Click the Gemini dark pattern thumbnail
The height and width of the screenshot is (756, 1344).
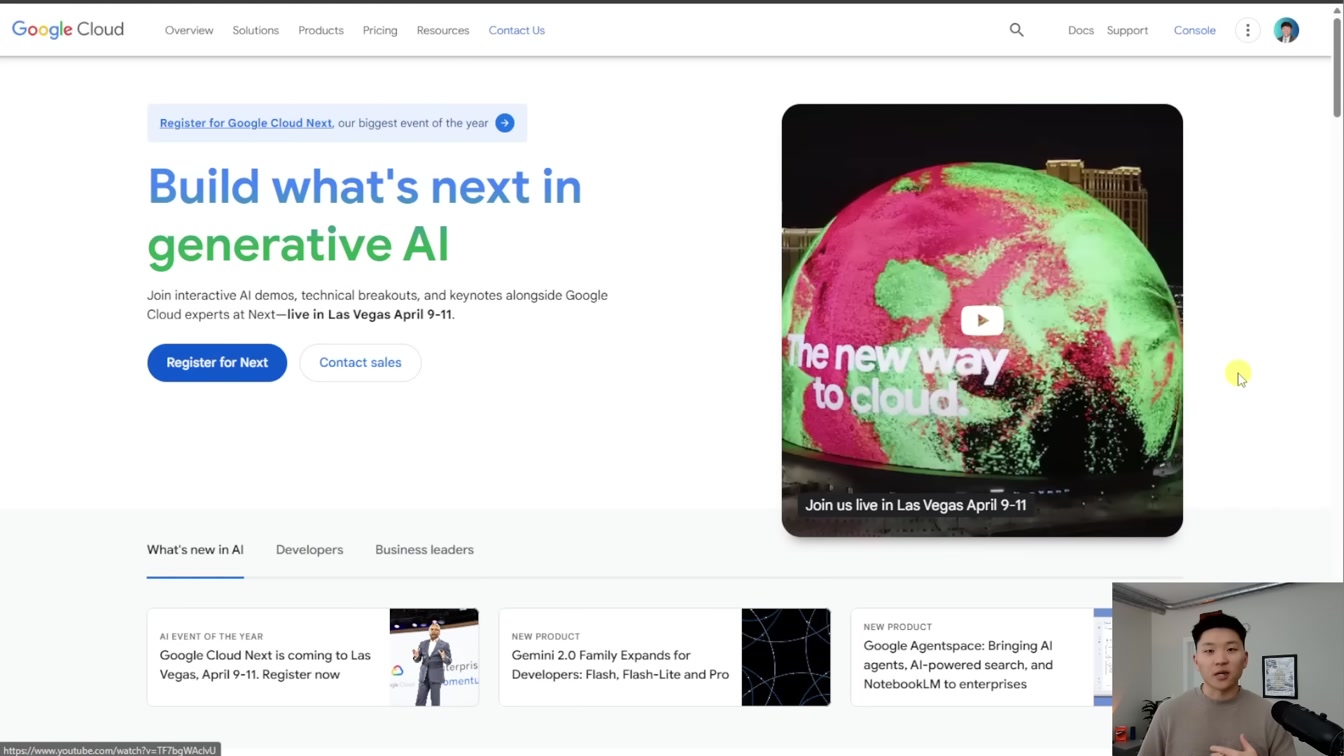coord(786,657)
